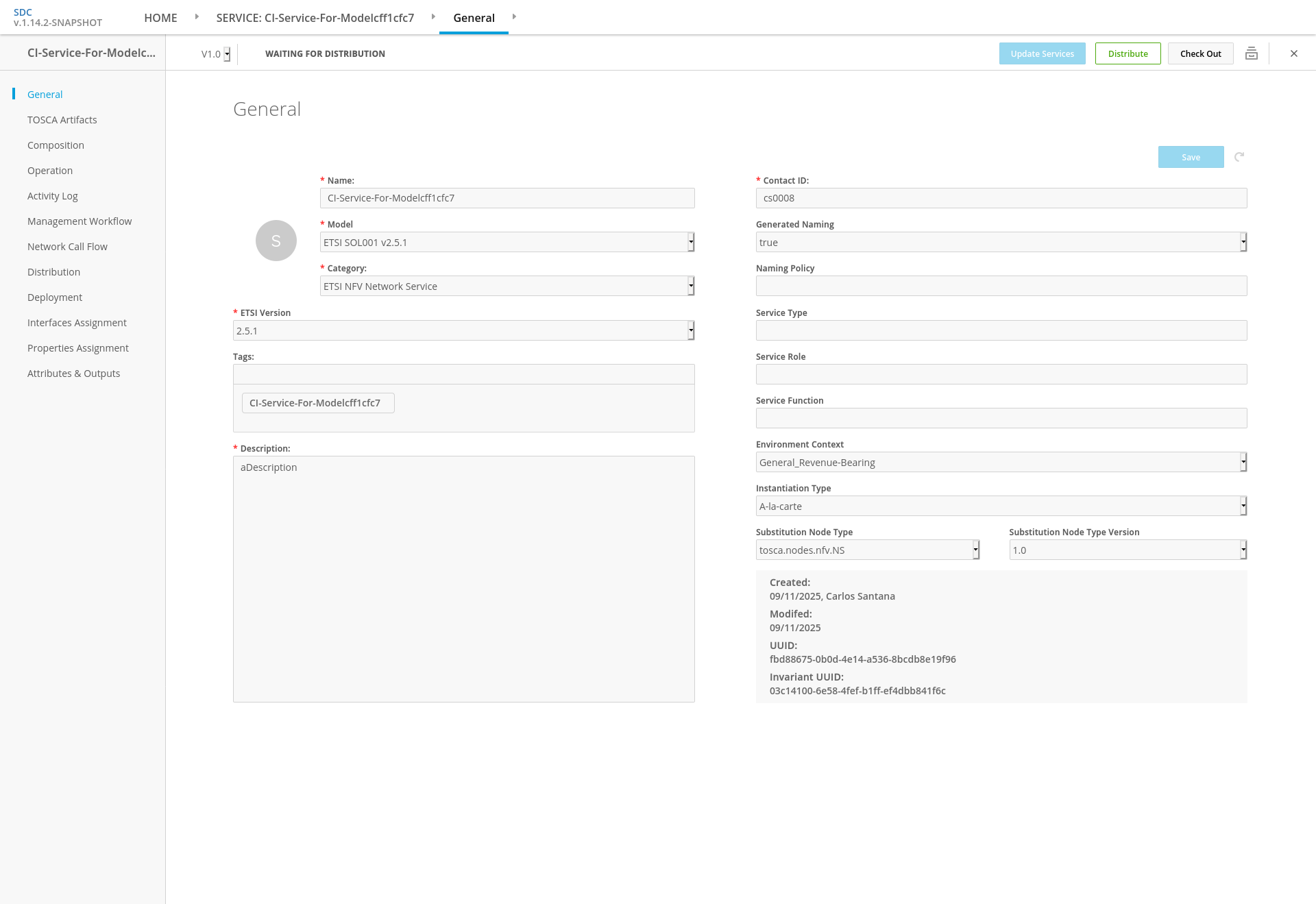Click the General breadcrumb tab

[474, 18]
